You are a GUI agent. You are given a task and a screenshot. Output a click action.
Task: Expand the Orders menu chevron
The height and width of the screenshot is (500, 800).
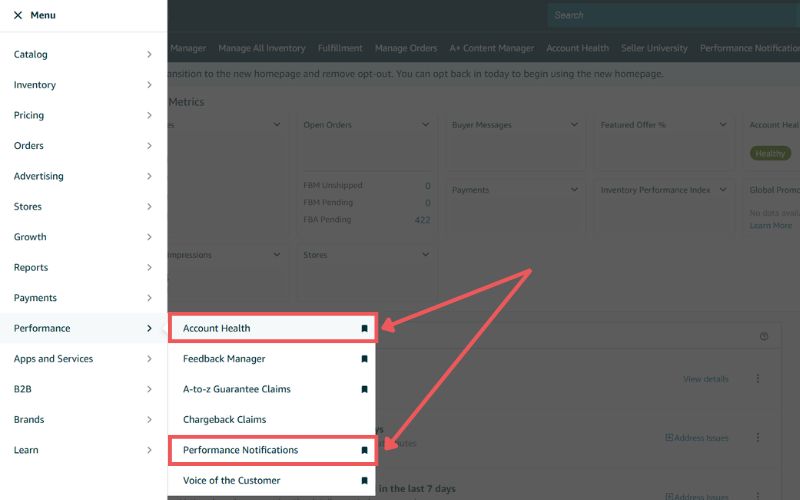coord(149,146)
